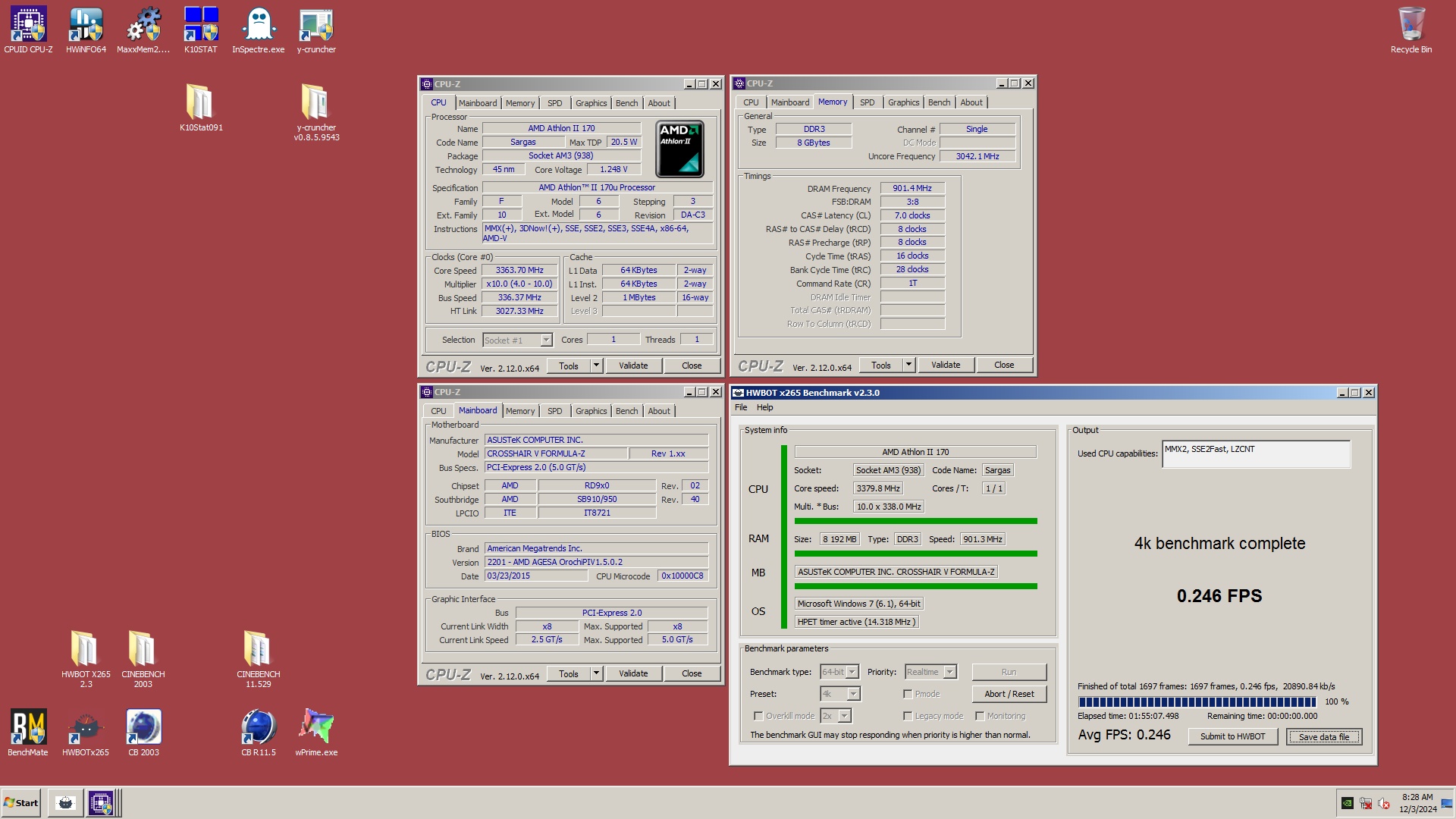Screen dimensions: 1456x819
Task: Launch y-cruncher desktop shortcut
Action: pos(316,30)
